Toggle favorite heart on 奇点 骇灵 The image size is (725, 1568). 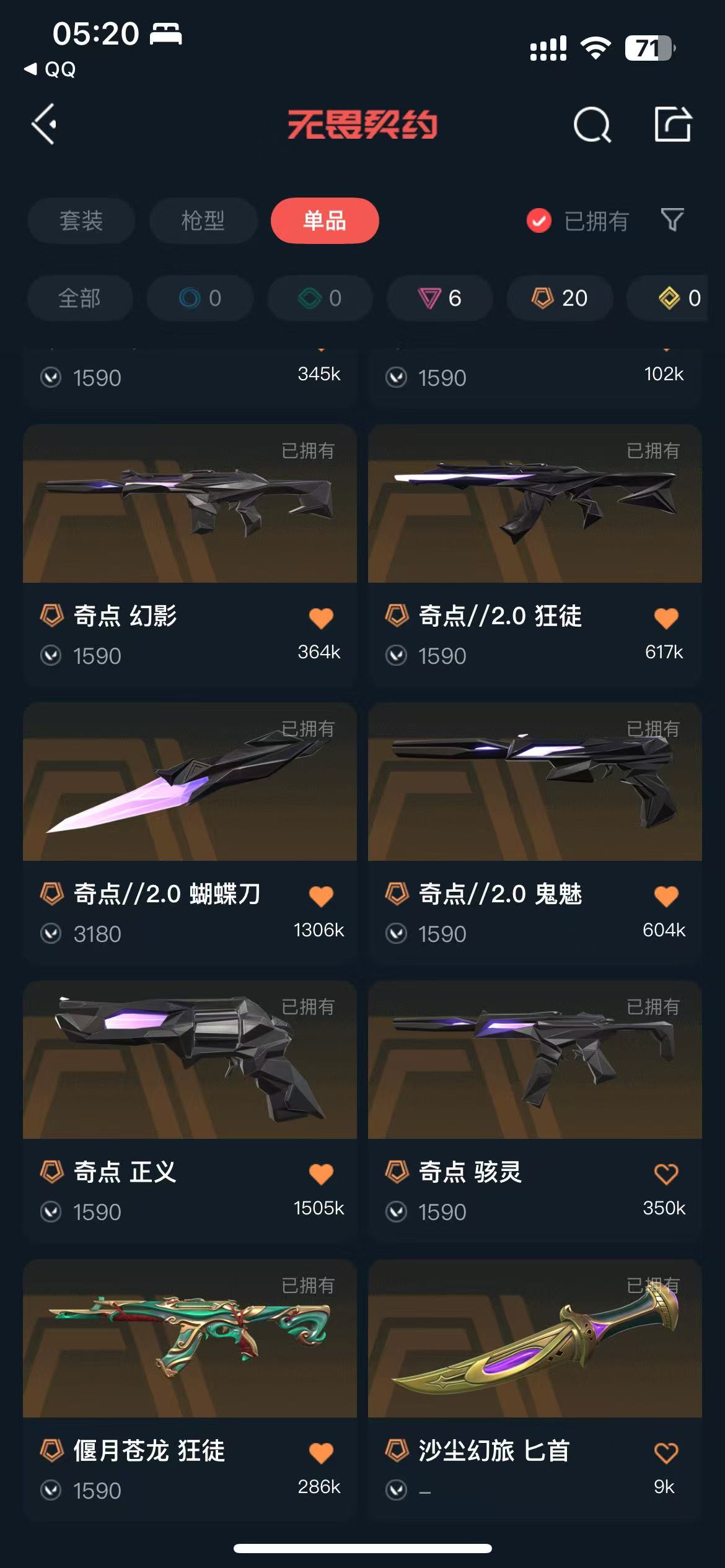pos(666,1174)
